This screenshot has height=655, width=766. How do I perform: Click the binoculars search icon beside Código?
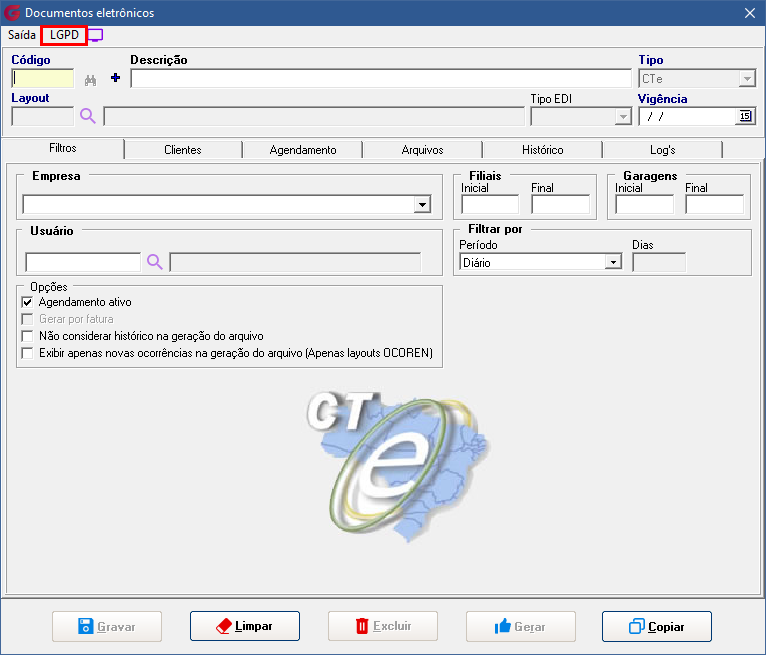click(90, 80)
